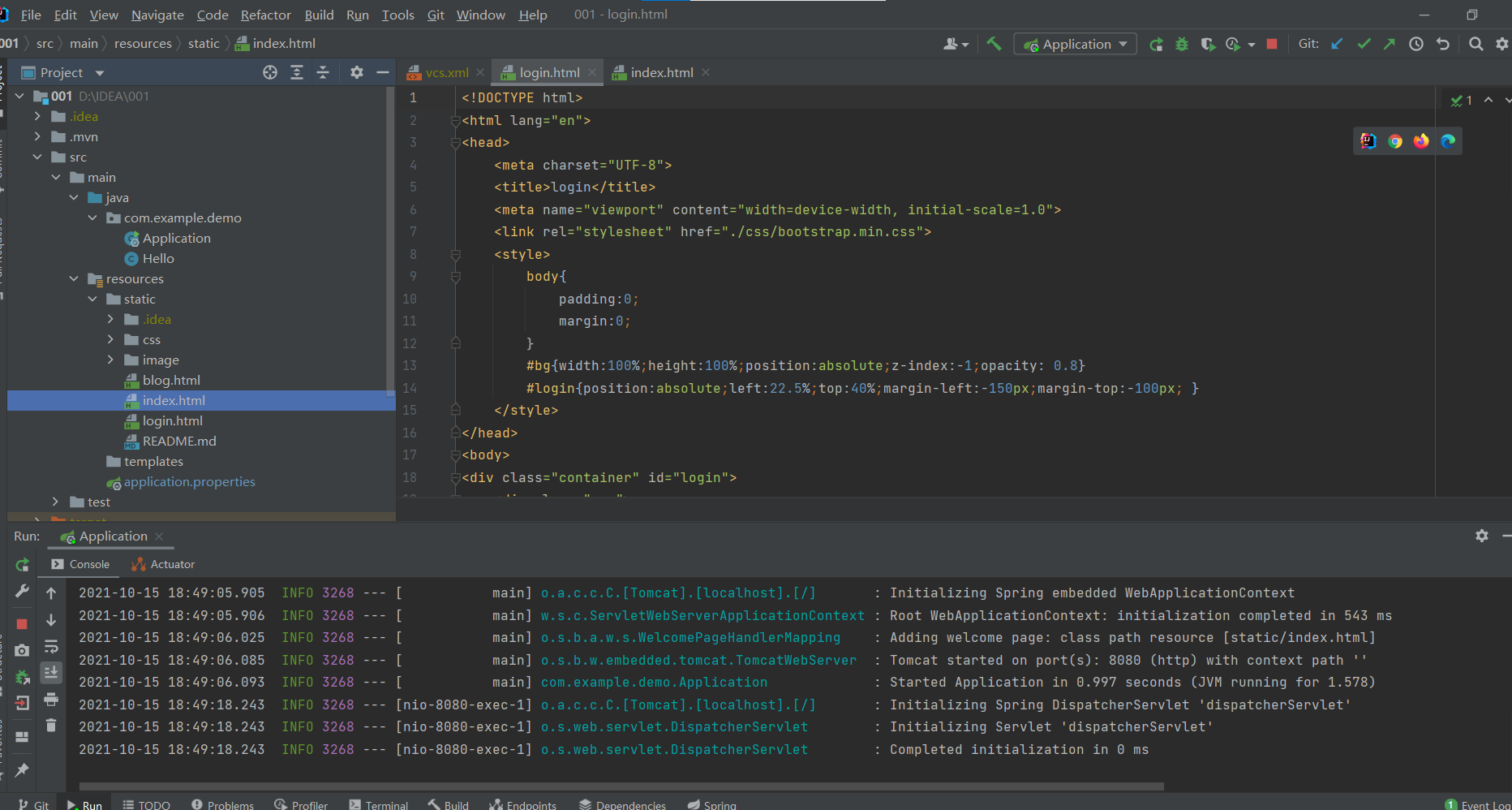Open the Problems tool window

[222, 804]
